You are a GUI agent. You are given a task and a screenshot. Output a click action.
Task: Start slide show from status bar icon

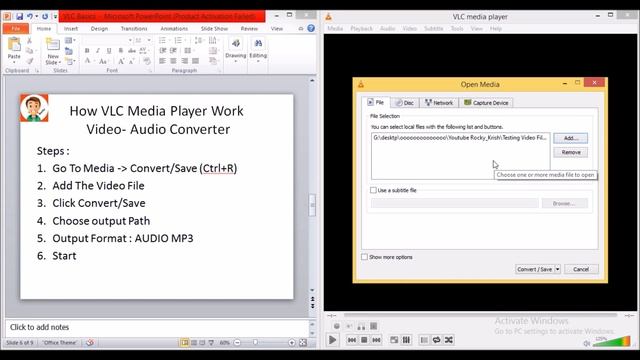(x=211, y=342)
